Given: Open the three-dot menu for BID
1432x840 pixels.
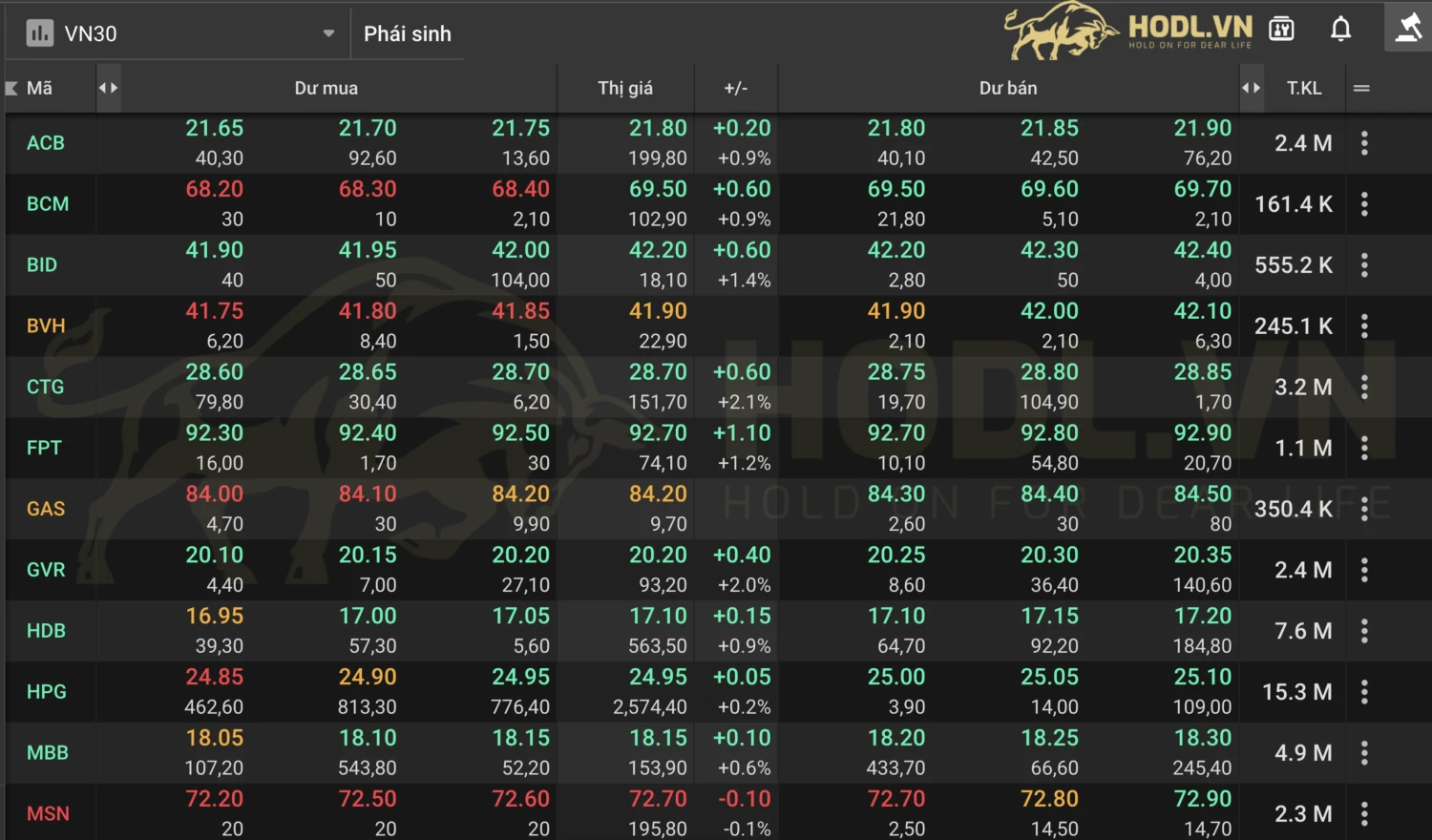Looking at the screenshot, I should (1364, 265).
